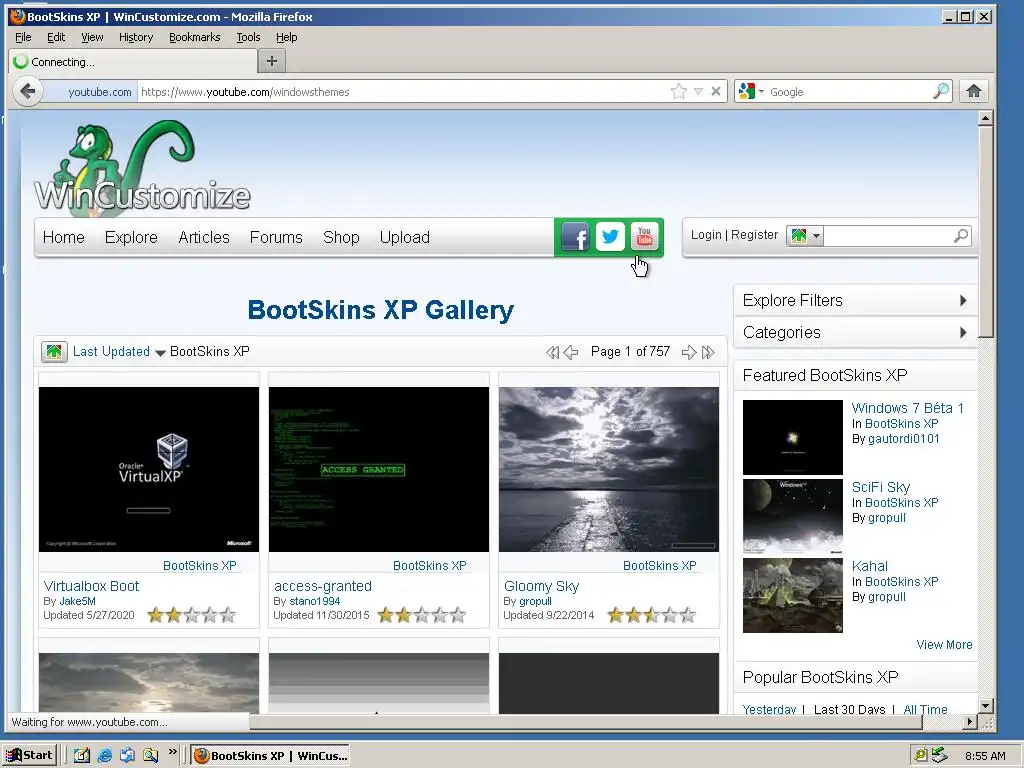The height and width of the screenshot is (768, 1024).
Task: Go to the first page double-left arrow
Action: 552,353
